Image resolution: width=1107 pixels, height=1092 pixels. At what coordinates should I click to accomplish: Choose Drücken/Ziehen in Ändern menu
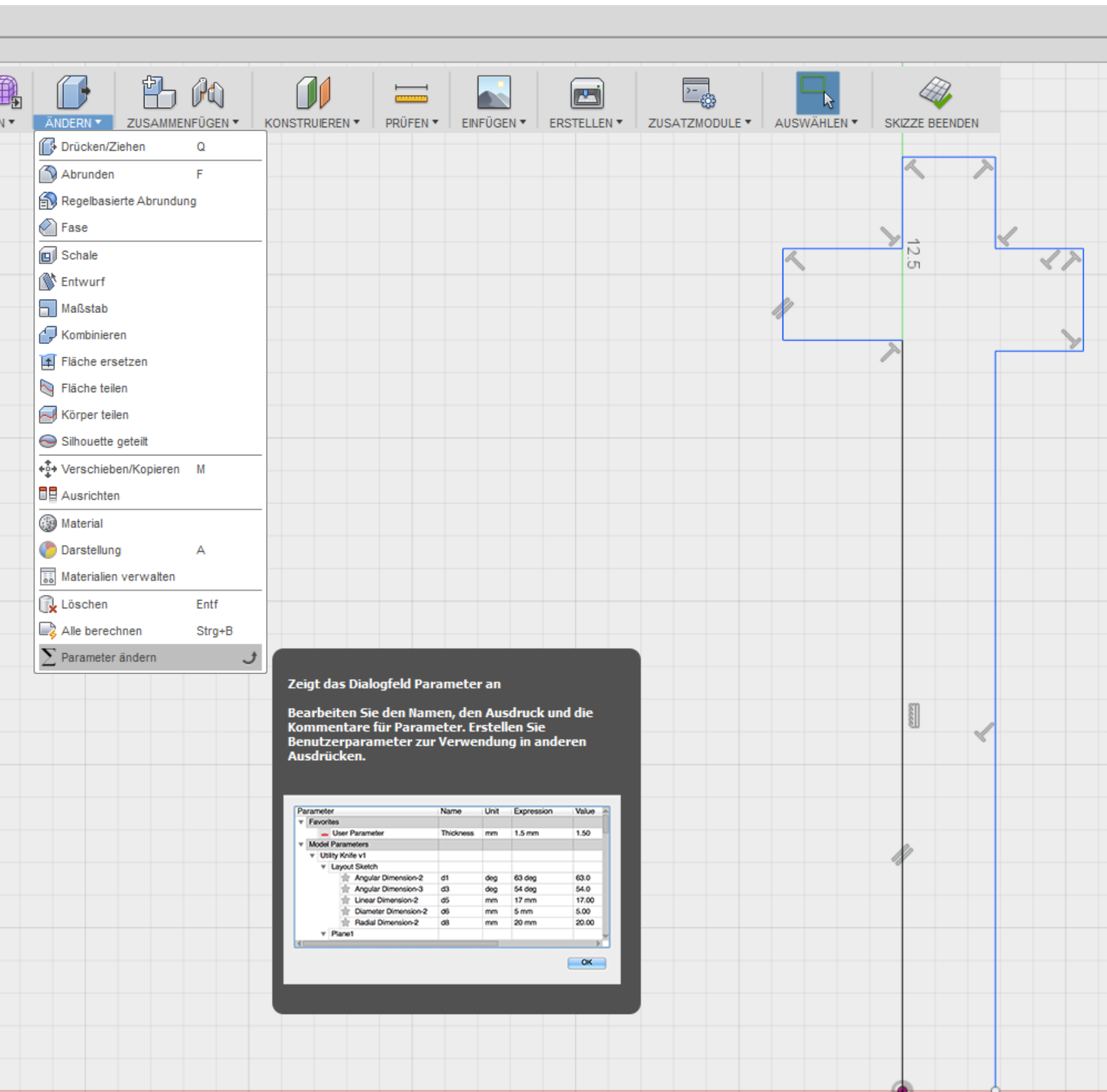[x=103, y=147]
